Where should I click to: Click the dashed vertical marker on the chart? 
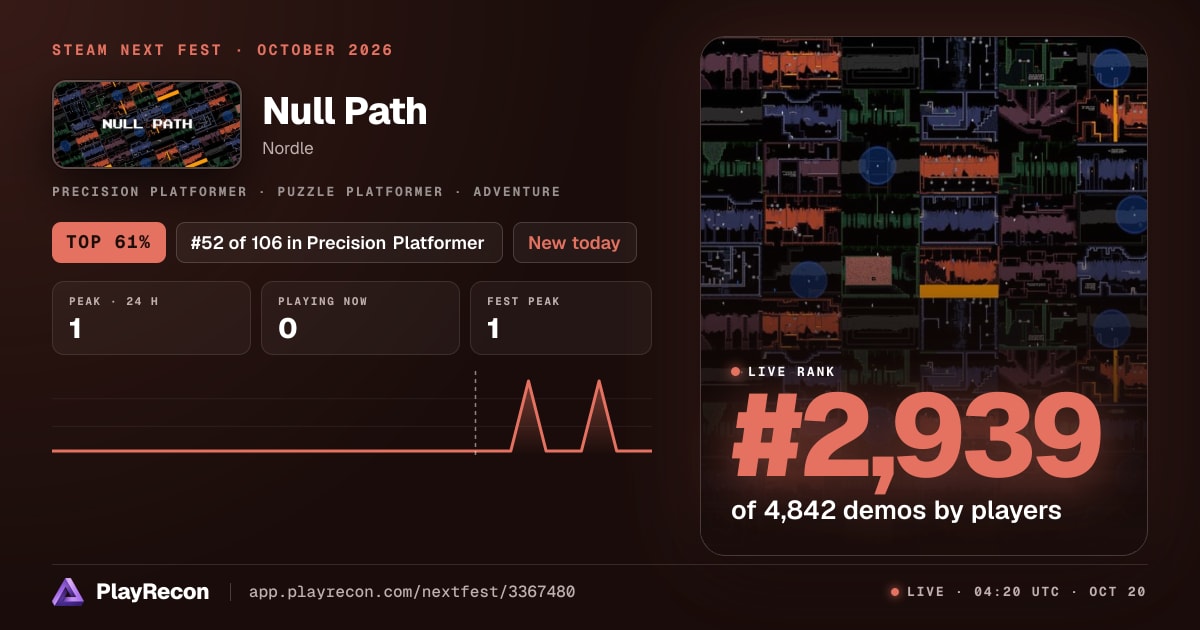point(475,412)
